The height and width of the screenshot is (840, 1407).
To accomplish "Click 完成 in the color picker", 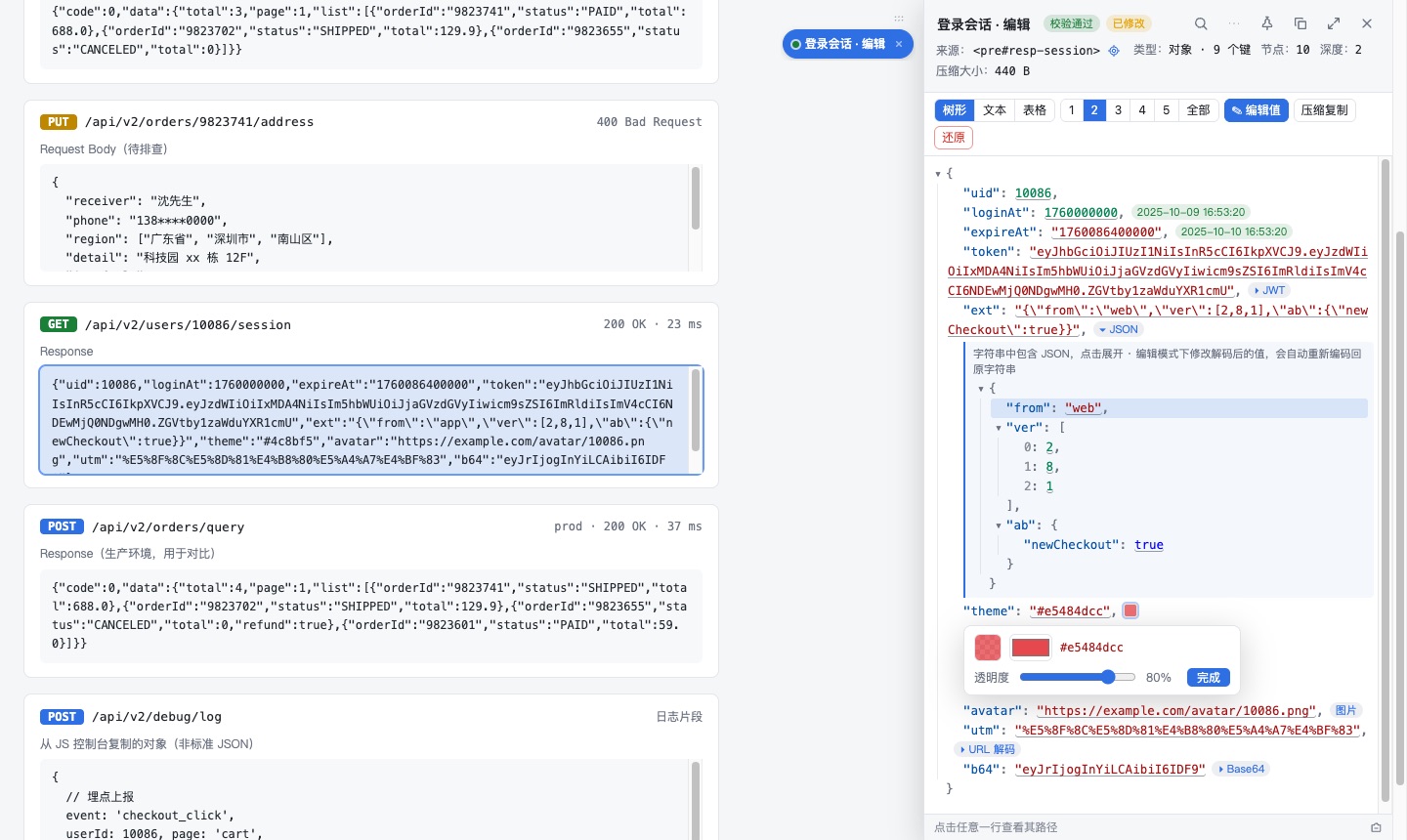I will click(1209, 678).
